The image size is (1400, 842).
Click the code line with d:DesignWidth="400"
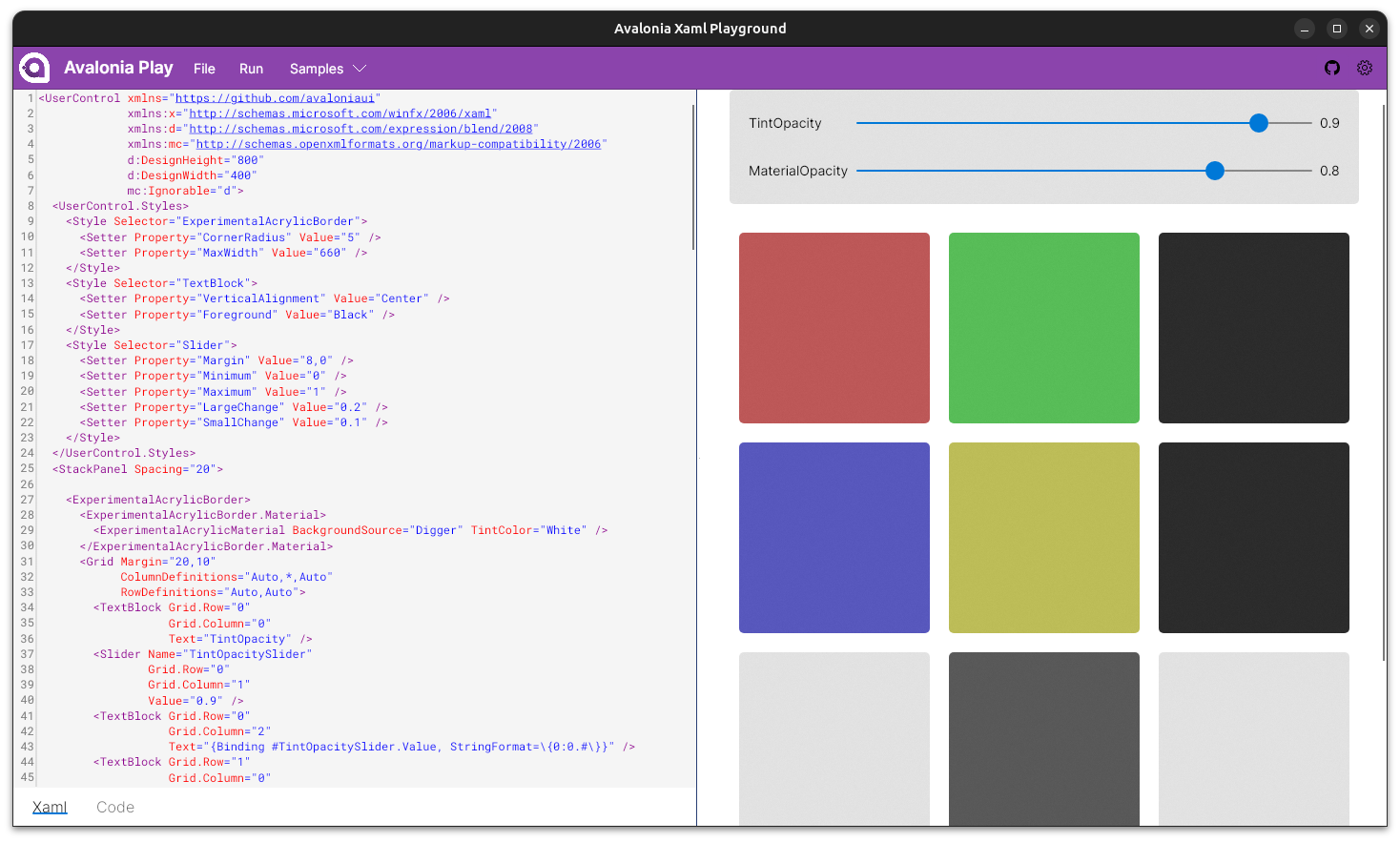pos(192,175)
